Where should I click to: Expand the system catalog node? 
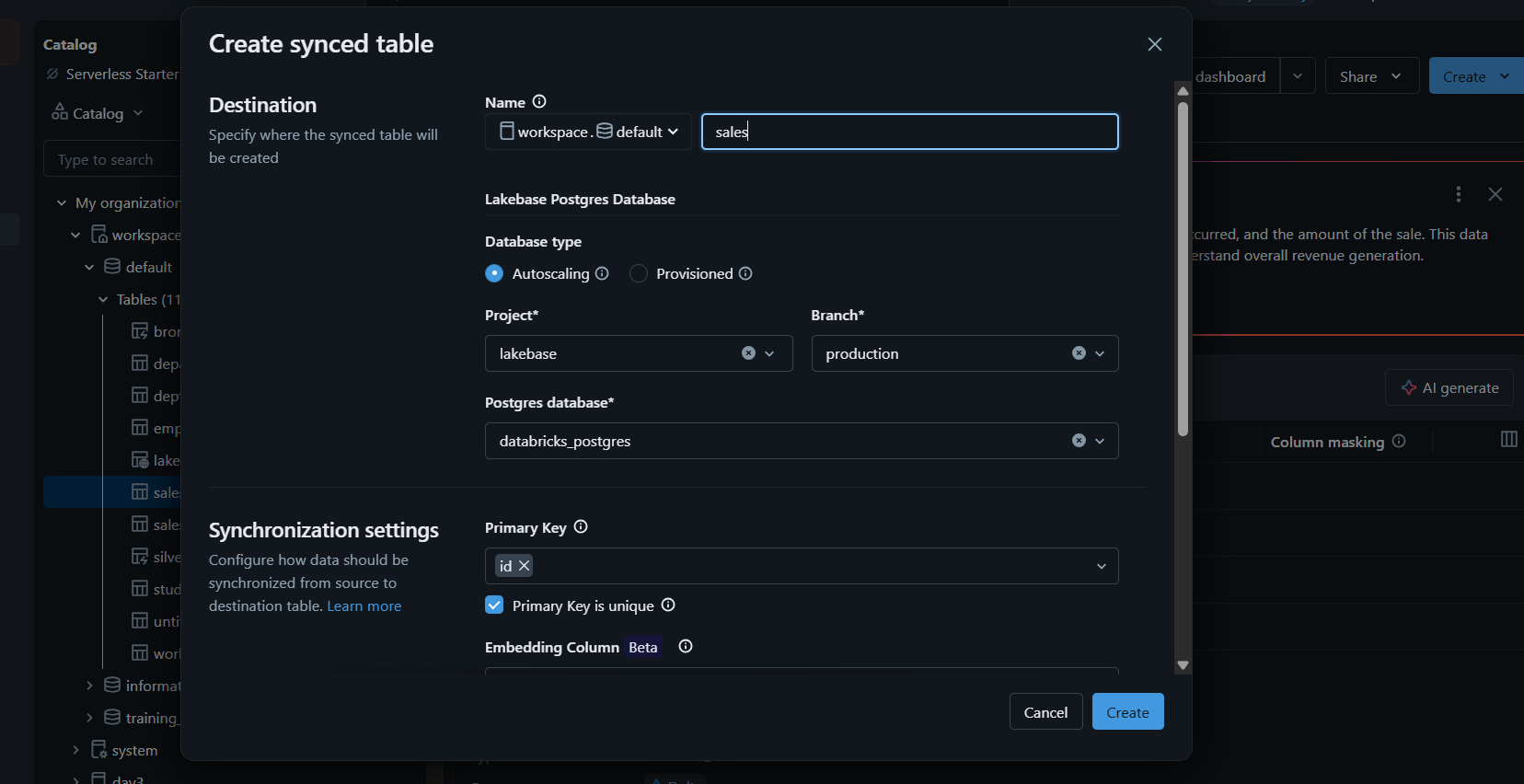[x=75, y=750]
